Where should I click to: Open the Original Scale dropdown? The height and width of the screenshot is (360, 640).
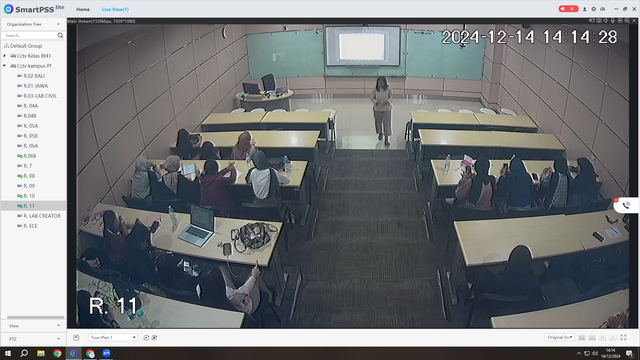pyautogui.click(x=559, y=337)
